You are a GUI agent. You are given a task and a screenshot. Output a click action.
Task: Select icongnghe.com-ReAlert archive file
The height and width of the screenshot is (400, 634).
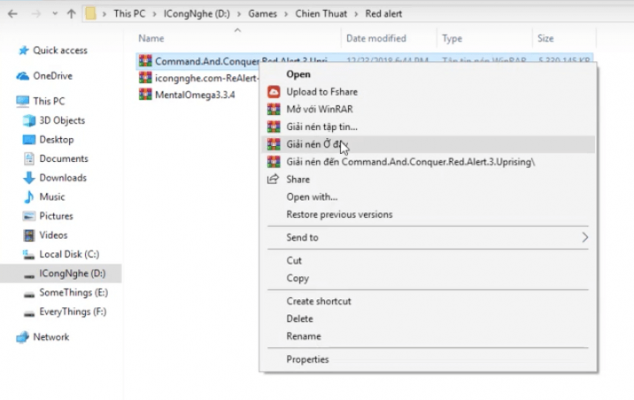206,78
